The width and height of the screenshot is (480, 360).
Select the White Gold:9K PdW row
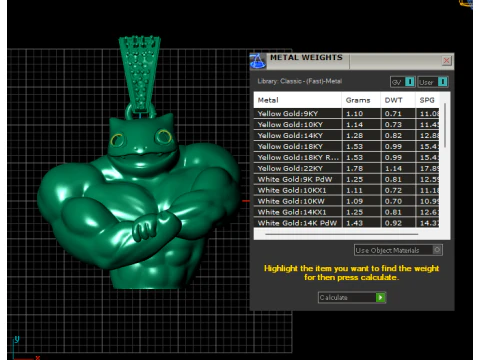click(346, 179)
